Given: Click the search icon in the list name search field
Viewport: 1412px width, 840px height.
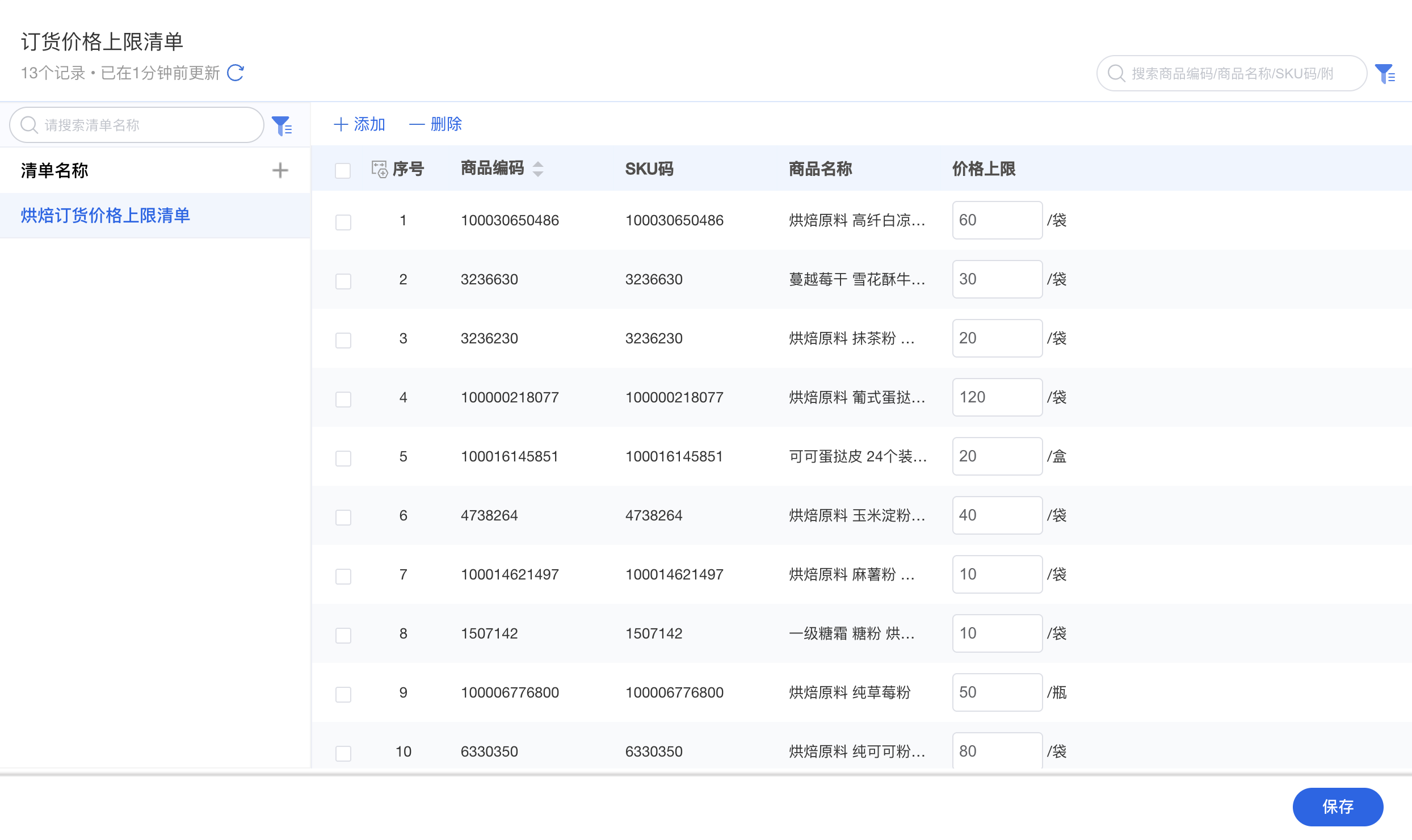Looking at the screenshot, I should pyautogui.click(x=28, y=125).
